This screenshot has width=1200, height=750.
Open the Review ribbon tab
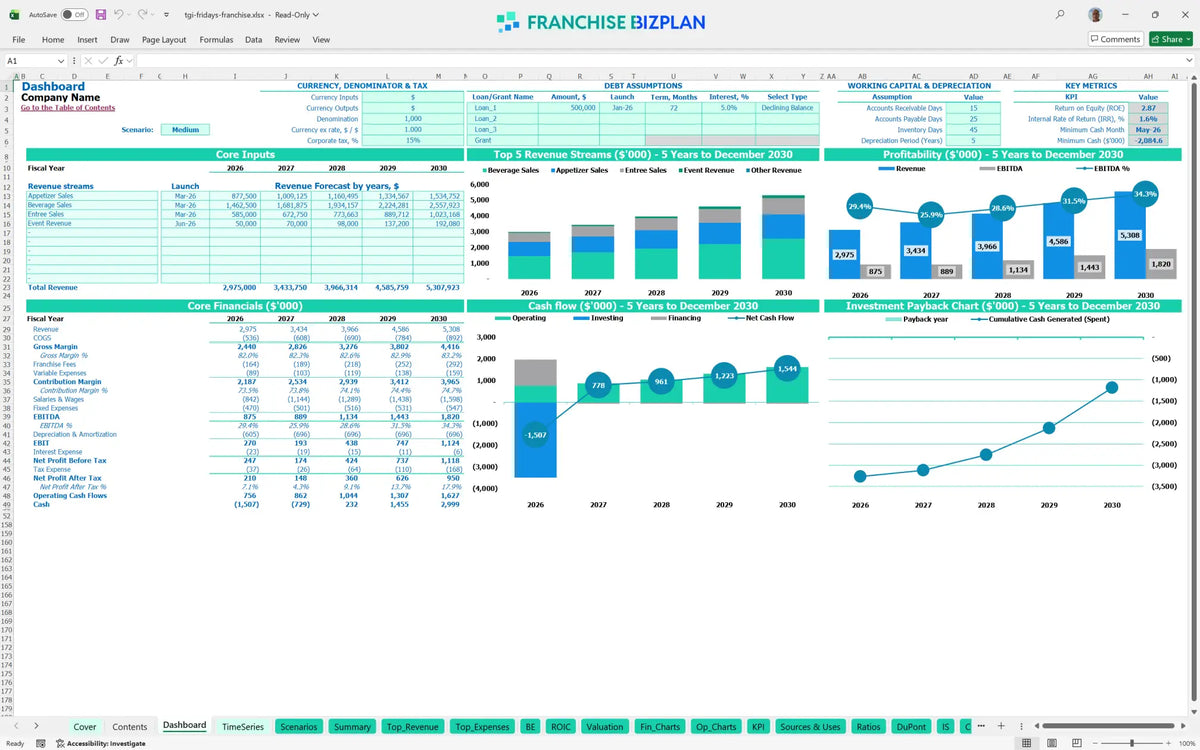click(287, 40)
